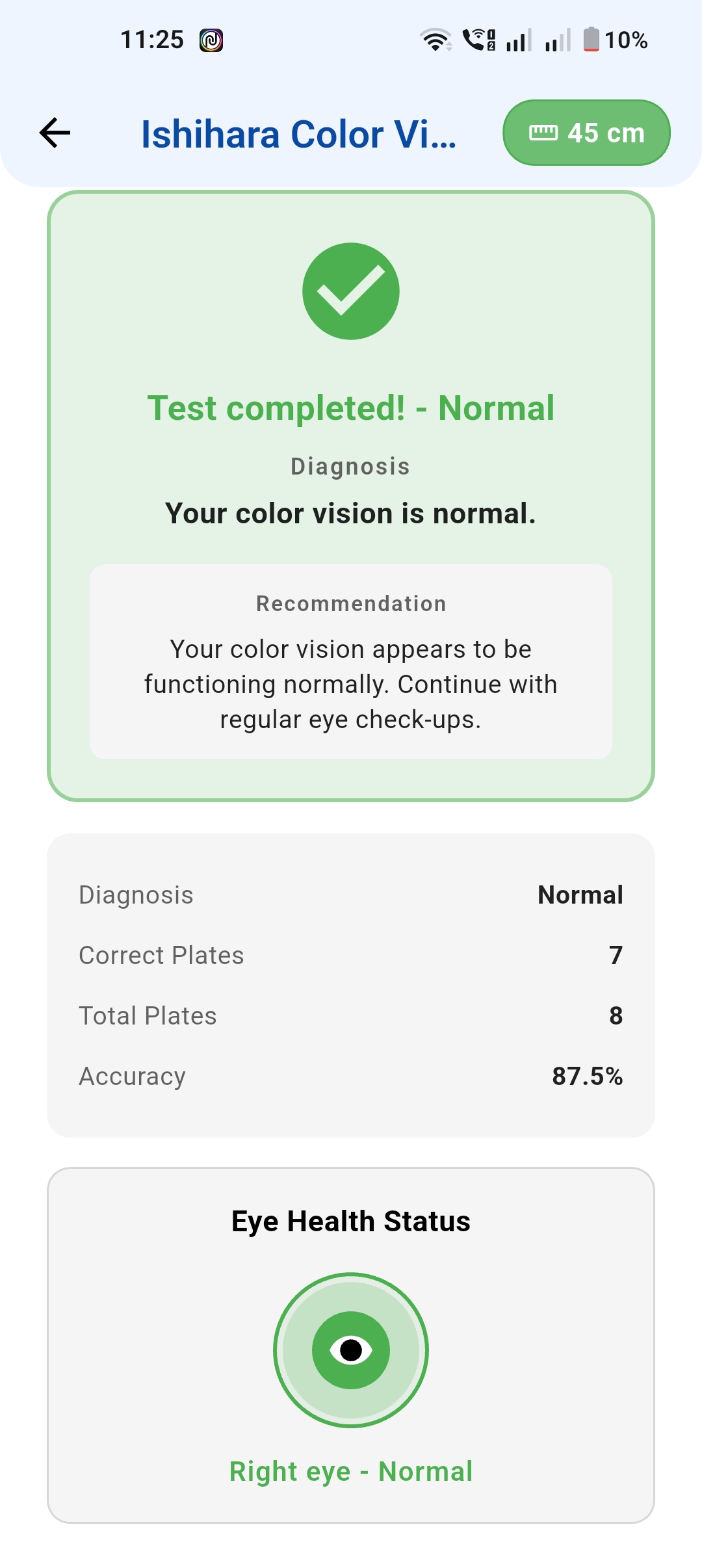Tap the Correct Plates row
The width and height of the screenshot is (702, 1568).
tap(351, 955)
